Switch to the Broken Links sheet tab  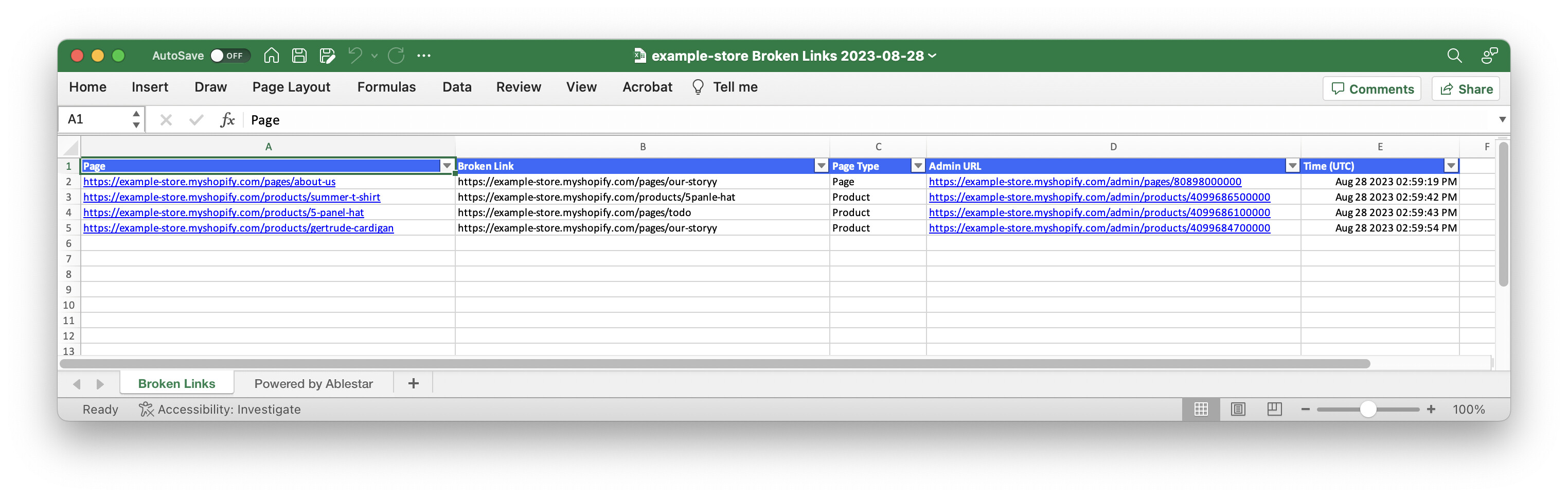(176, 384)
